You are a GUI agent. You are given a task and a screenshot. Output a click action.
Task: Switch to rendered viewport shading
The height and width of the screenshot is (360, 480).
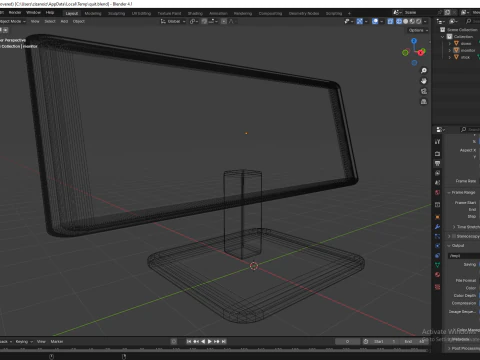419,21
